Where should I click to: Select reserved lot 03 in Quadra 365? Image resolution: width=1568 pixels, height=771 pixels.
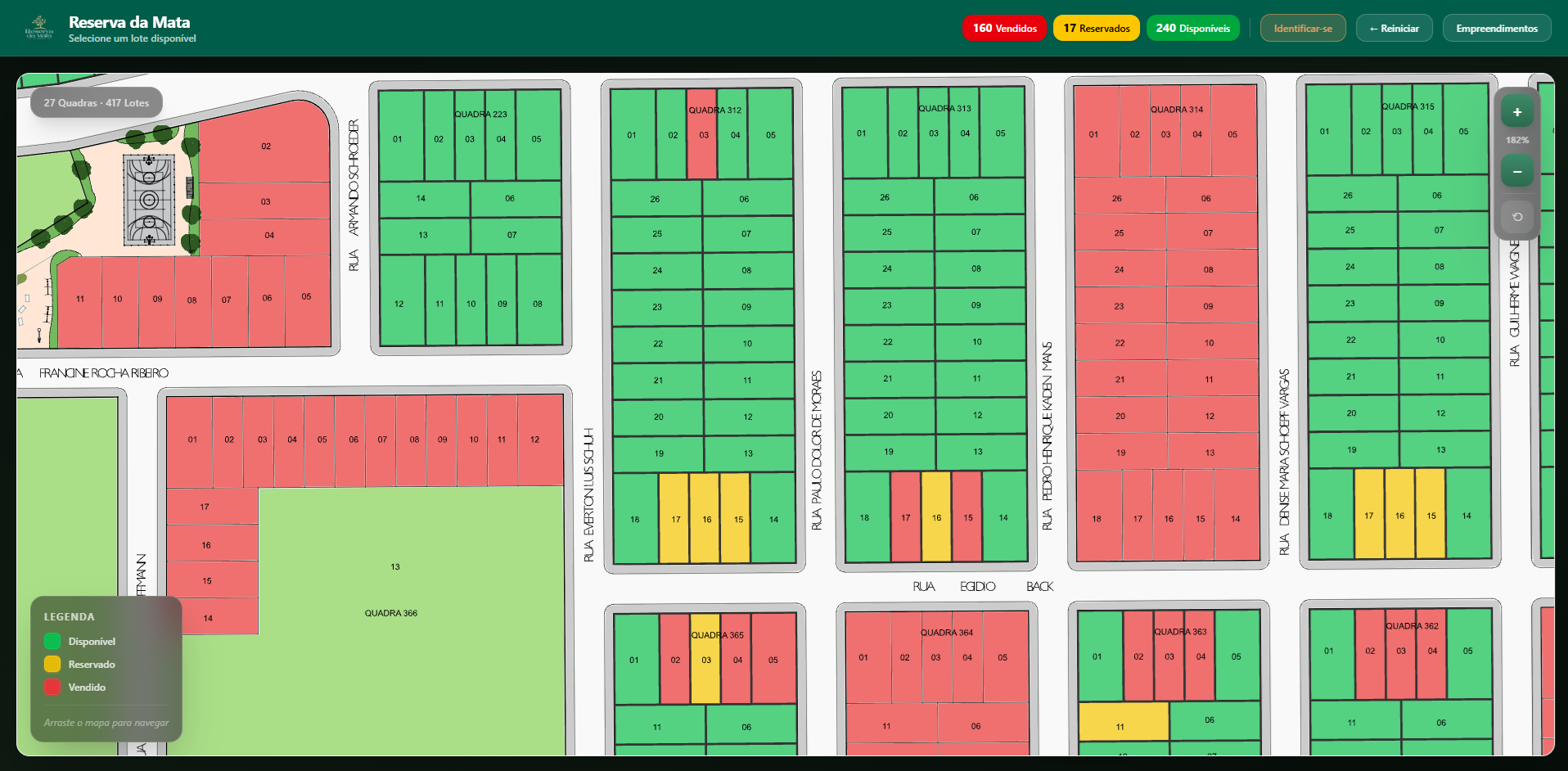tap(705, 659)
